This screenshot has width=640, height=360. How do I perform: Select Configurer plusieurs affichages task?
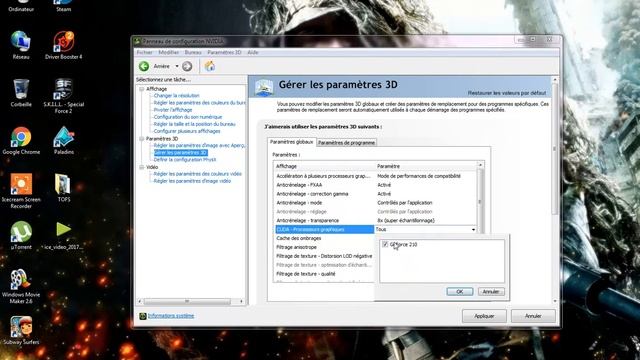(x=187, y=131)
